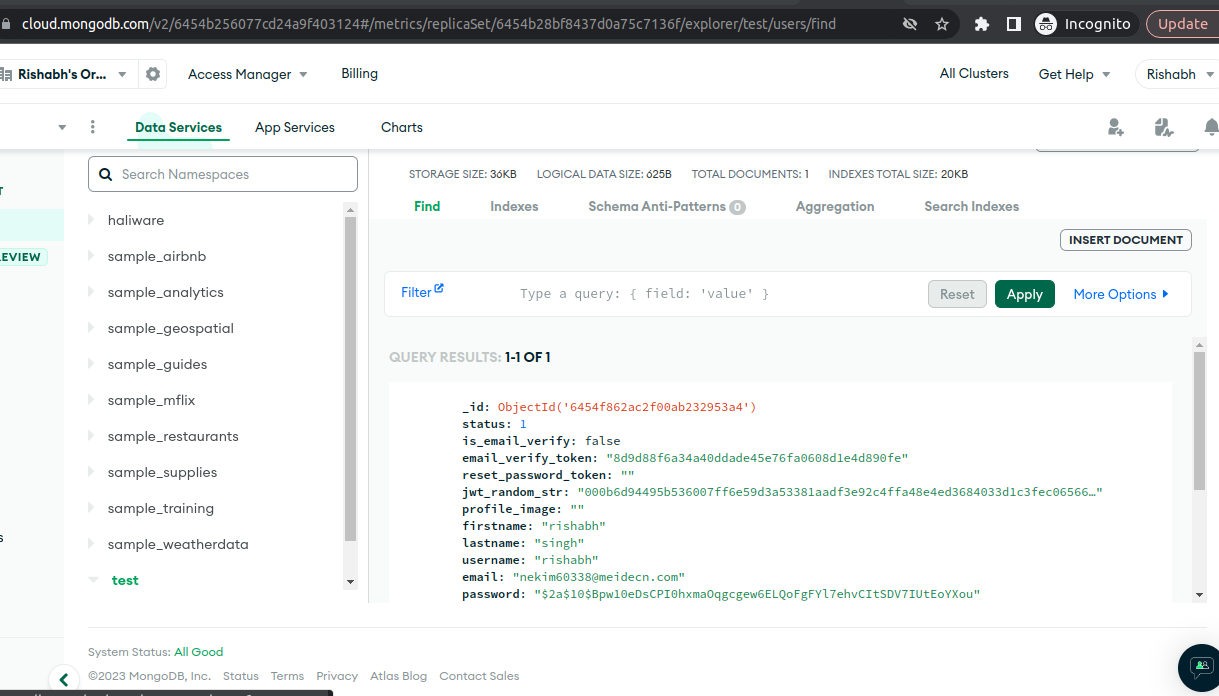
Task: Expand the sample_restaurants database
Action: coord(92,436)
